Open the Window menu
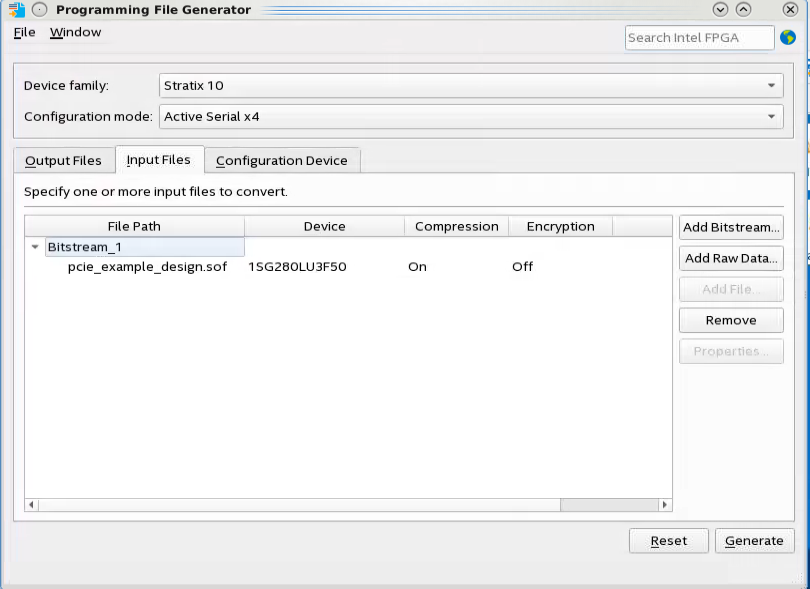Image resolution: width=810 pixels, height=589 pixels. [x=75, y=32]
